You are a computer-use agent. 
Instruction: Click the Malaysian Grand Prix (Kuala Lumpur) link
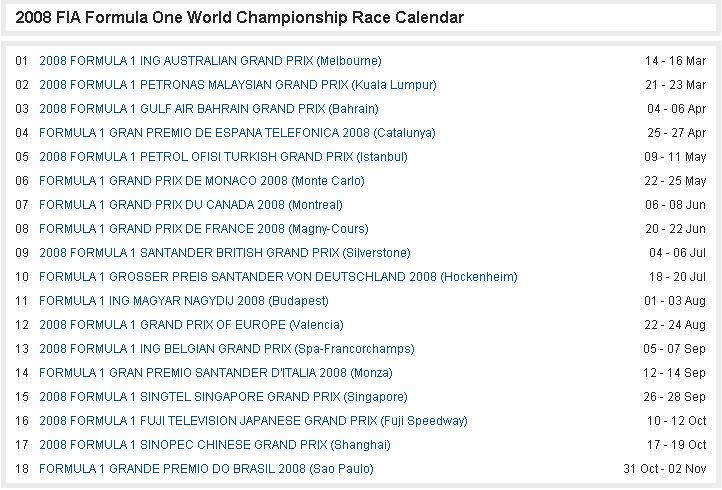click(x=237, y=85)
